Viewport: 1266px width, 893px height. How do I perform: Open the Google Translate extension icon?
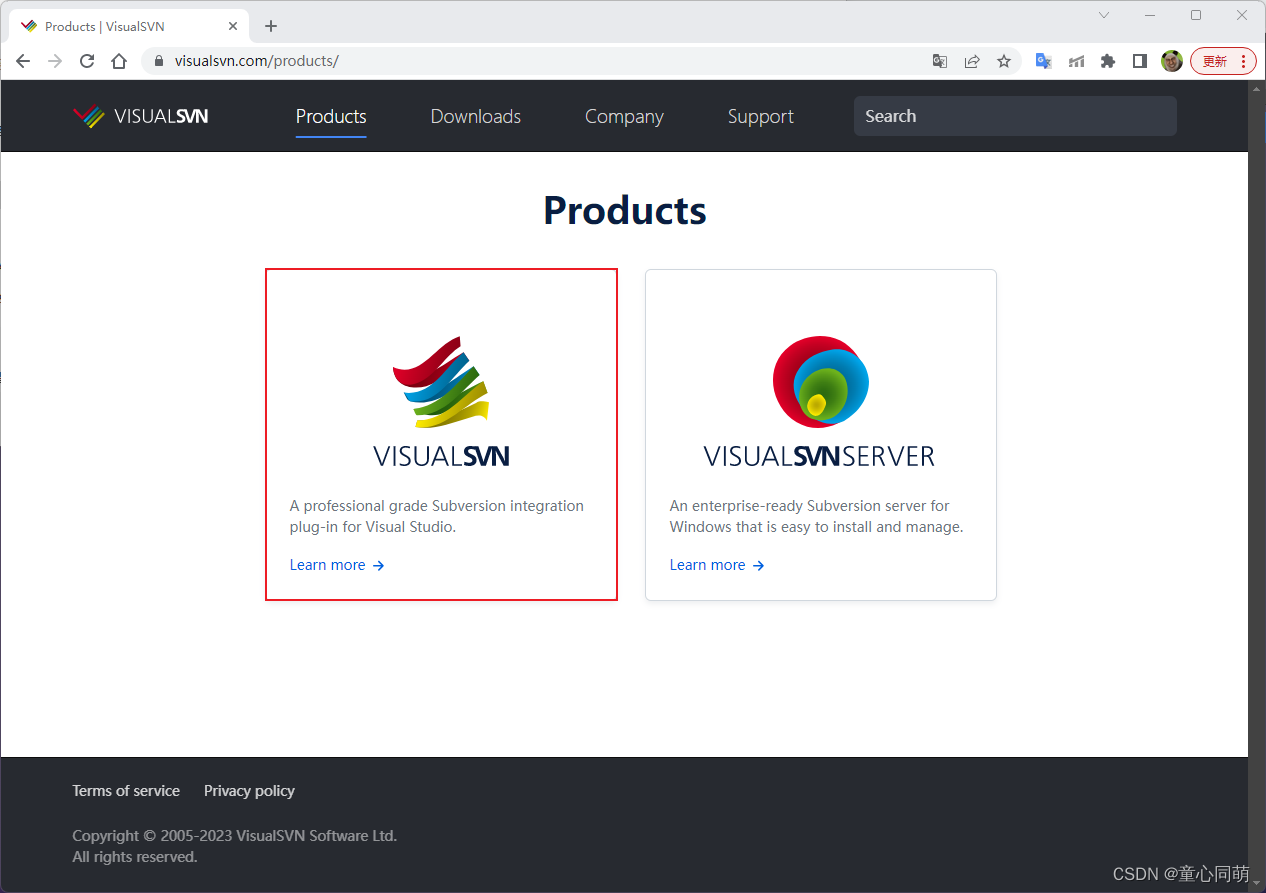pos(1043,61)
